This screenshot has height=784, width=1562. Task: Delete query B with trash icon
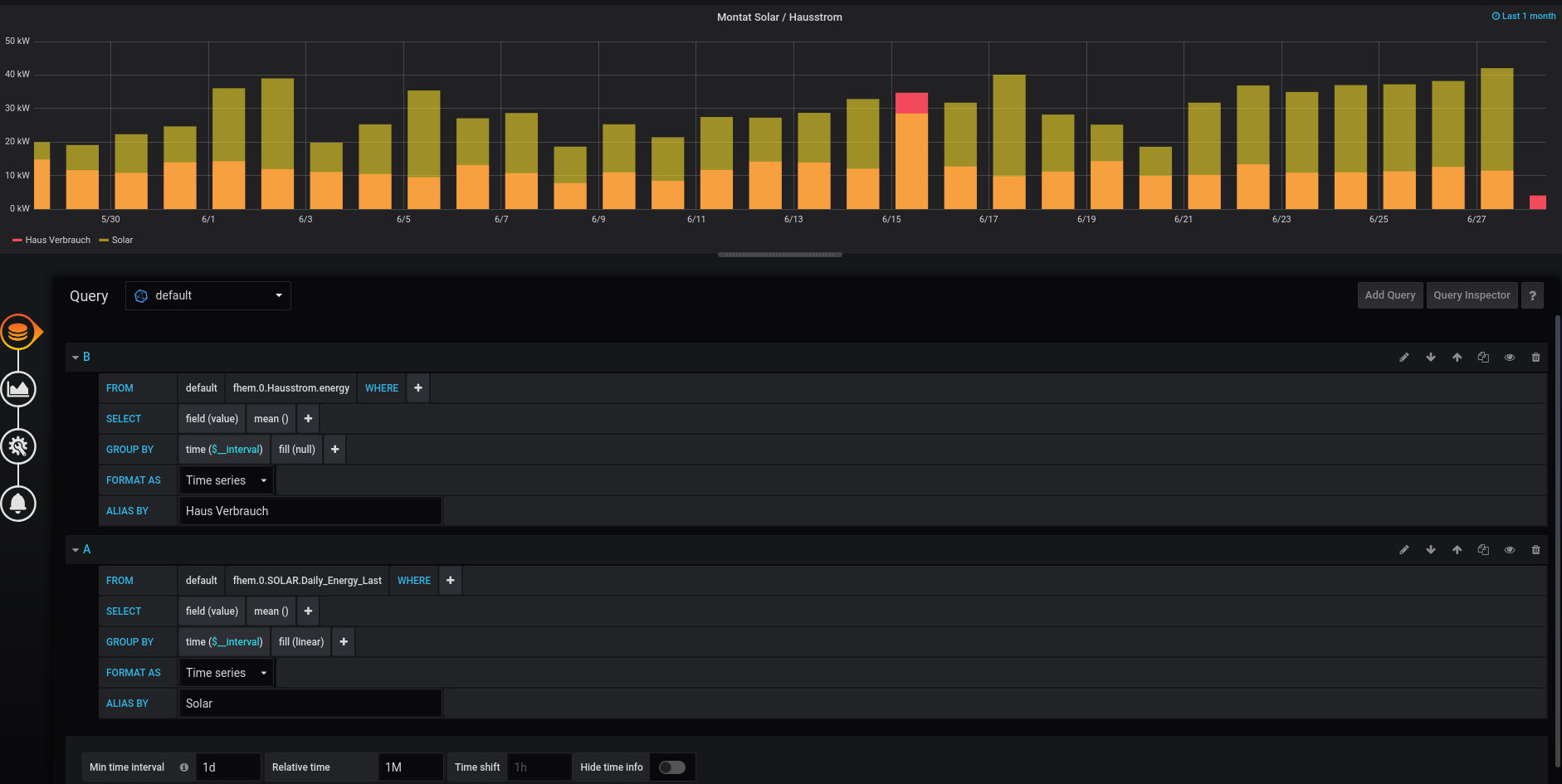(1535, 358)
